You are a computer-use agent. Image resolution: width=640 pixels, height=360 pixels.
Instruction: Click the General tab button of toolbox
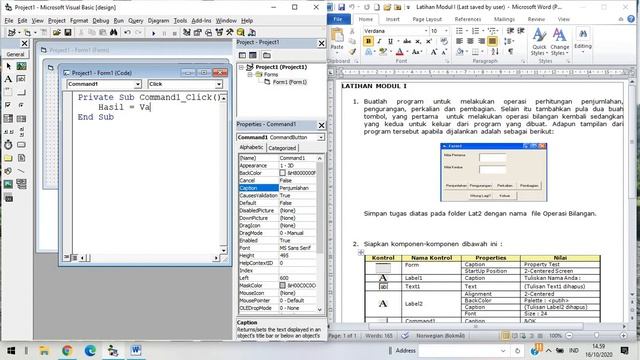pos(16,54)
